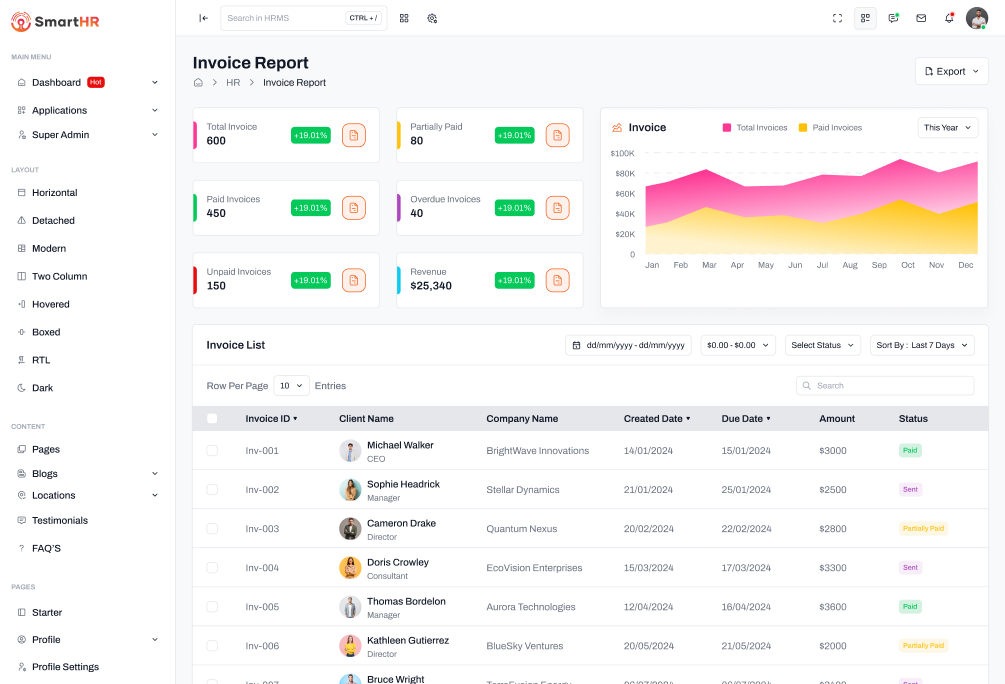This screenshot has height=684, width=1005.
Task: Collapse the sidebar with the arrow icon
Action: (203, 18)
